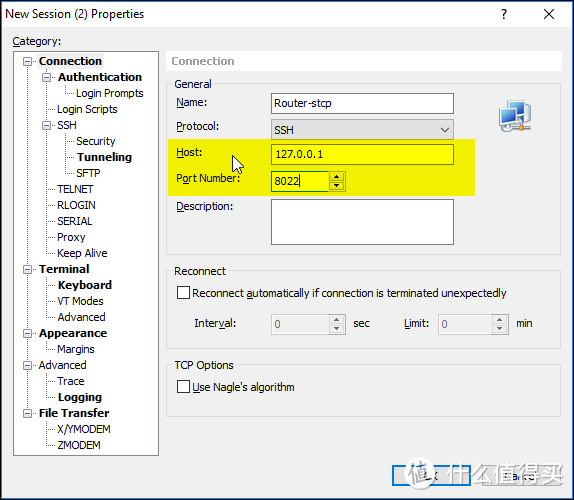Decrease port number with down arrow

tap(336, 186)
